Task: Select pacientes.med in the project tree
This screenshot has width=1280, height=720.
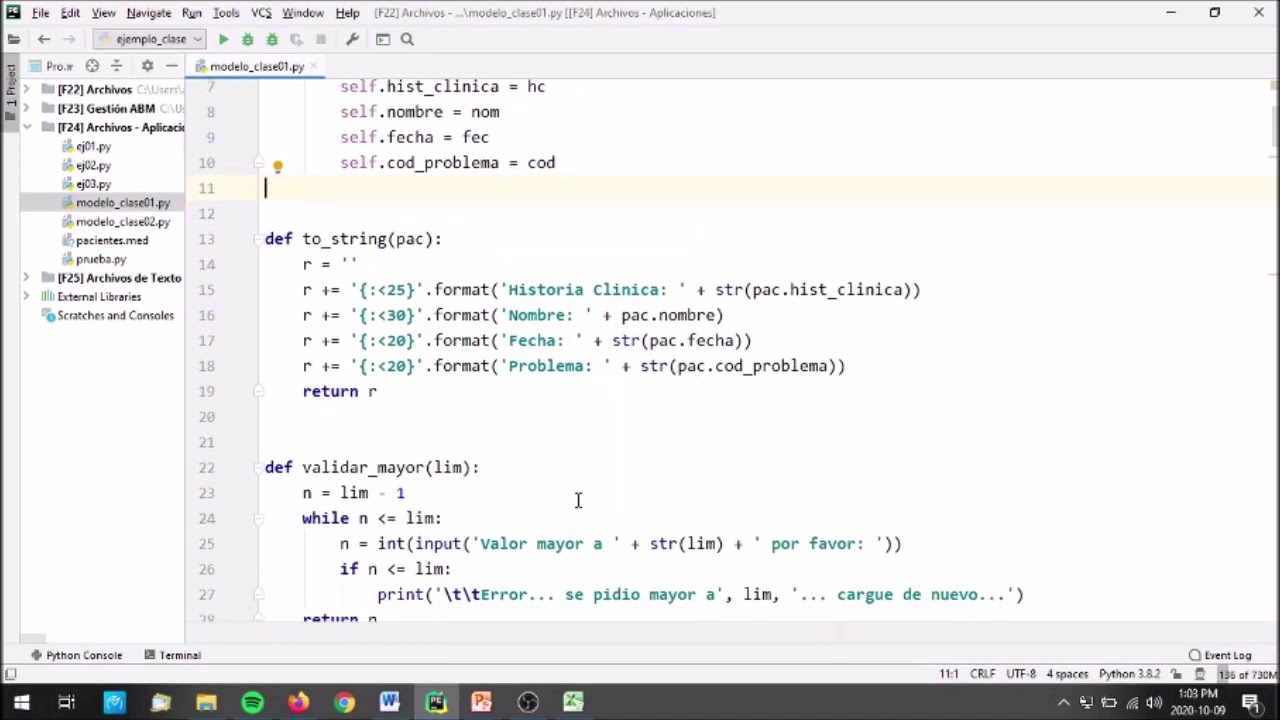Action: (x=111, y=240)
